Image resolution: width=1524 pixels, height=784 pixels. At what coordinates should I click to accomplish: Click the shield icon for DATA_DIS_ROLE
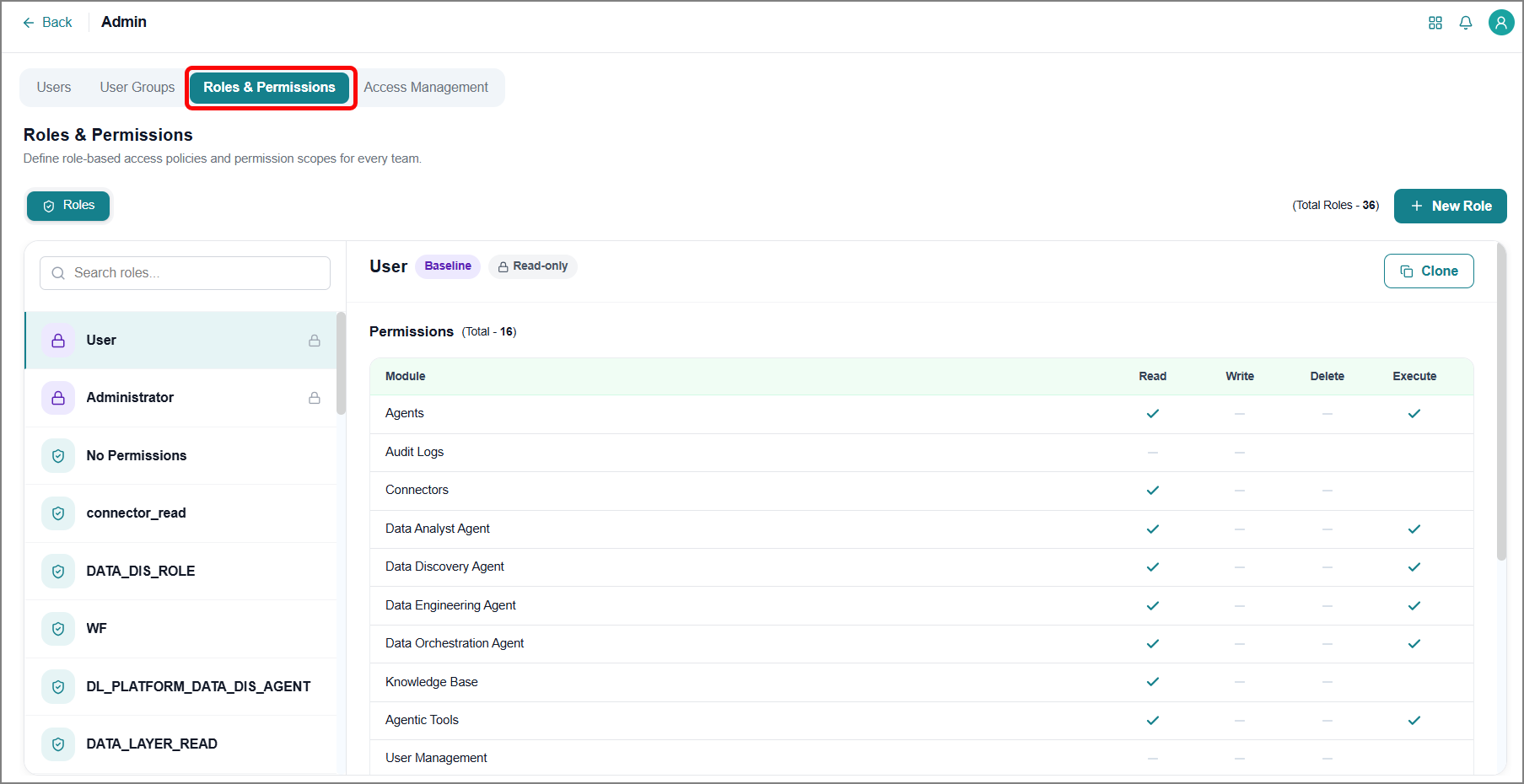[58, 572]
